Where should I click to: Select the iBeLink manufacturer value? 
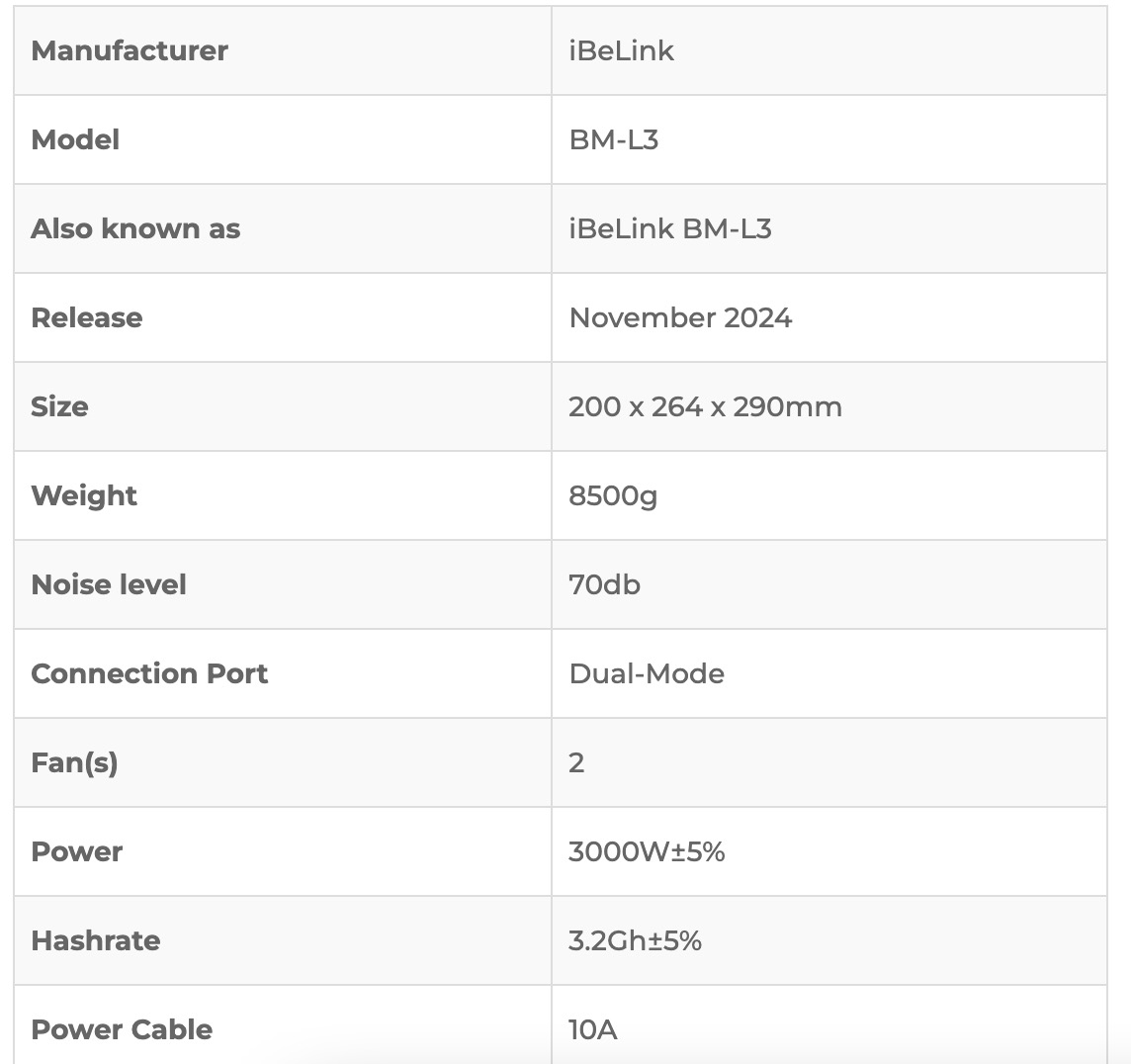coord(621,50)
